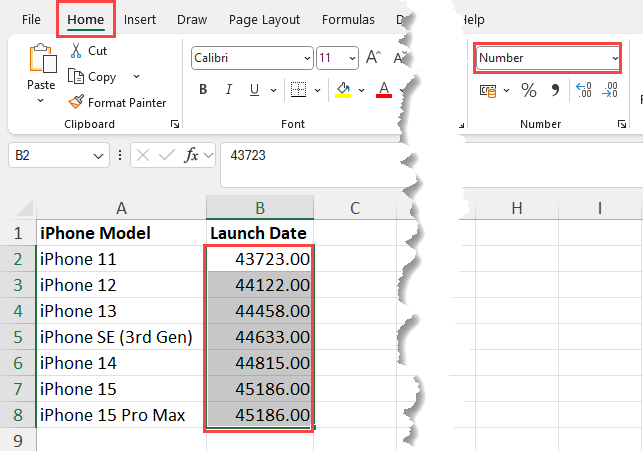Screen dimensions: 643x451
Task: Select cell containing iPhone 11
Action: coord(121,259)
